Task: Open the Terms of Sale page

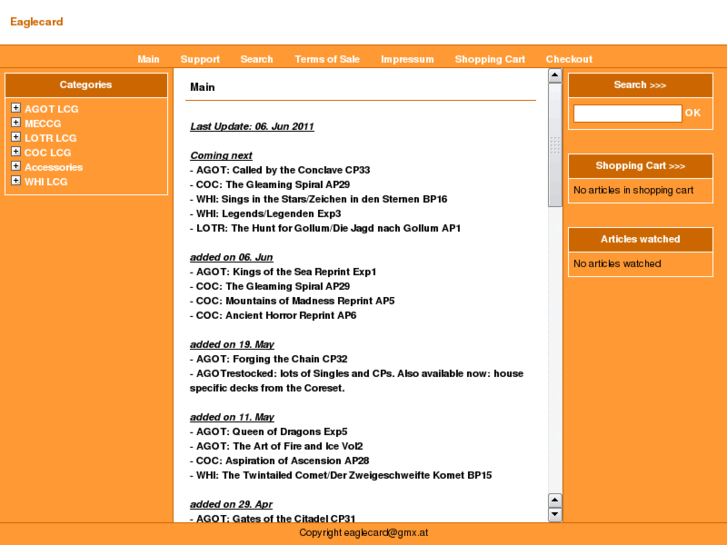Action: pyautogui.click(x=327, y=59)
